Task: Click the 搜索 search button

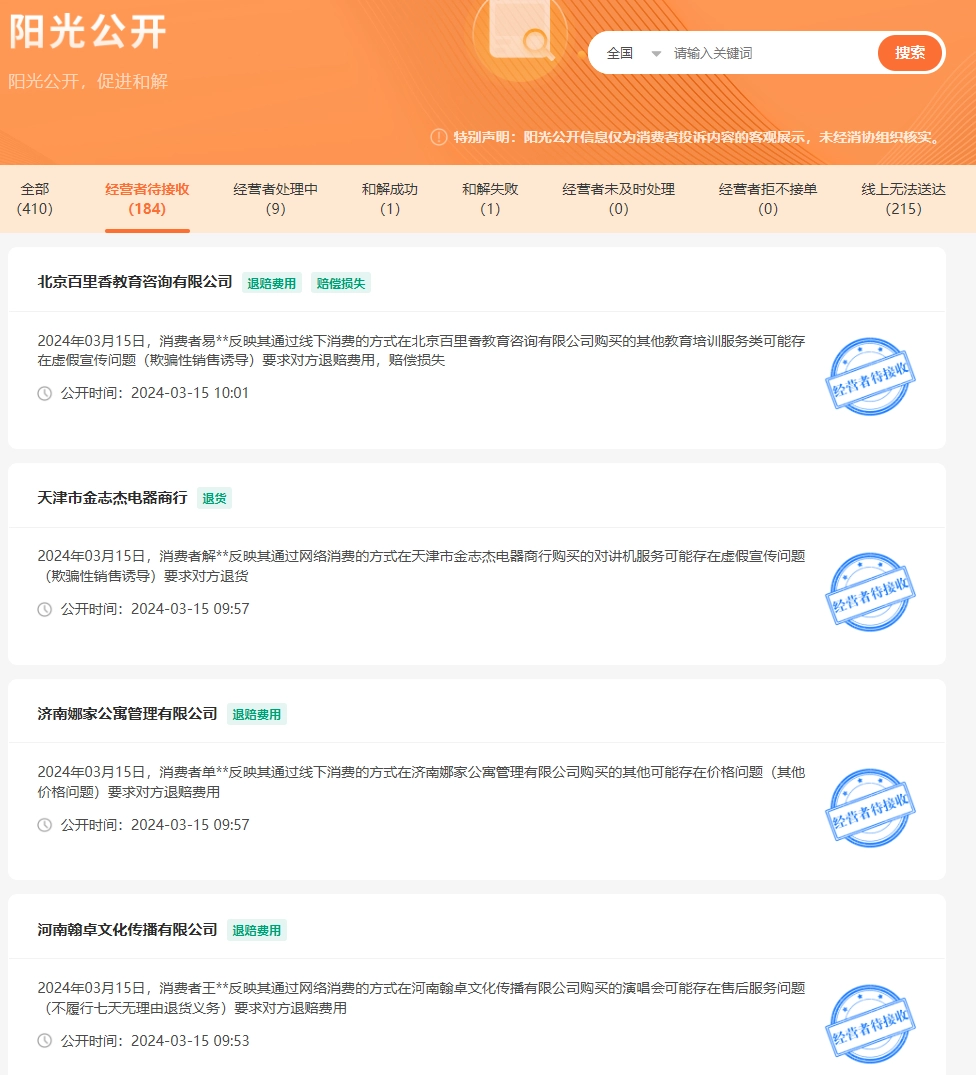Action: (x=909, y=53)
